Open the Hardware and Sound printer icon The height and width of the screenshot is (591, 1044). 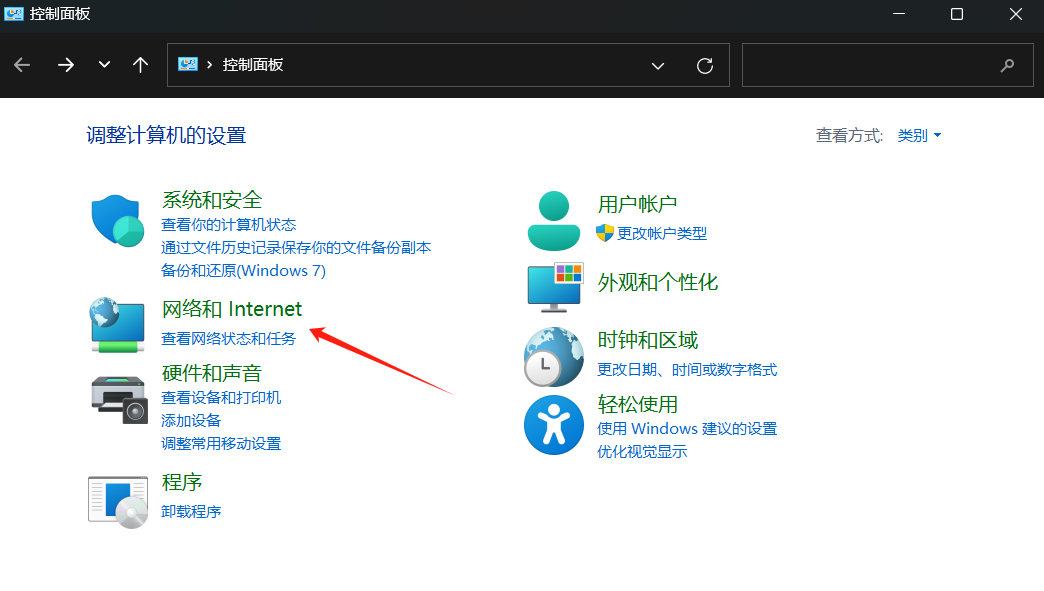119,399
